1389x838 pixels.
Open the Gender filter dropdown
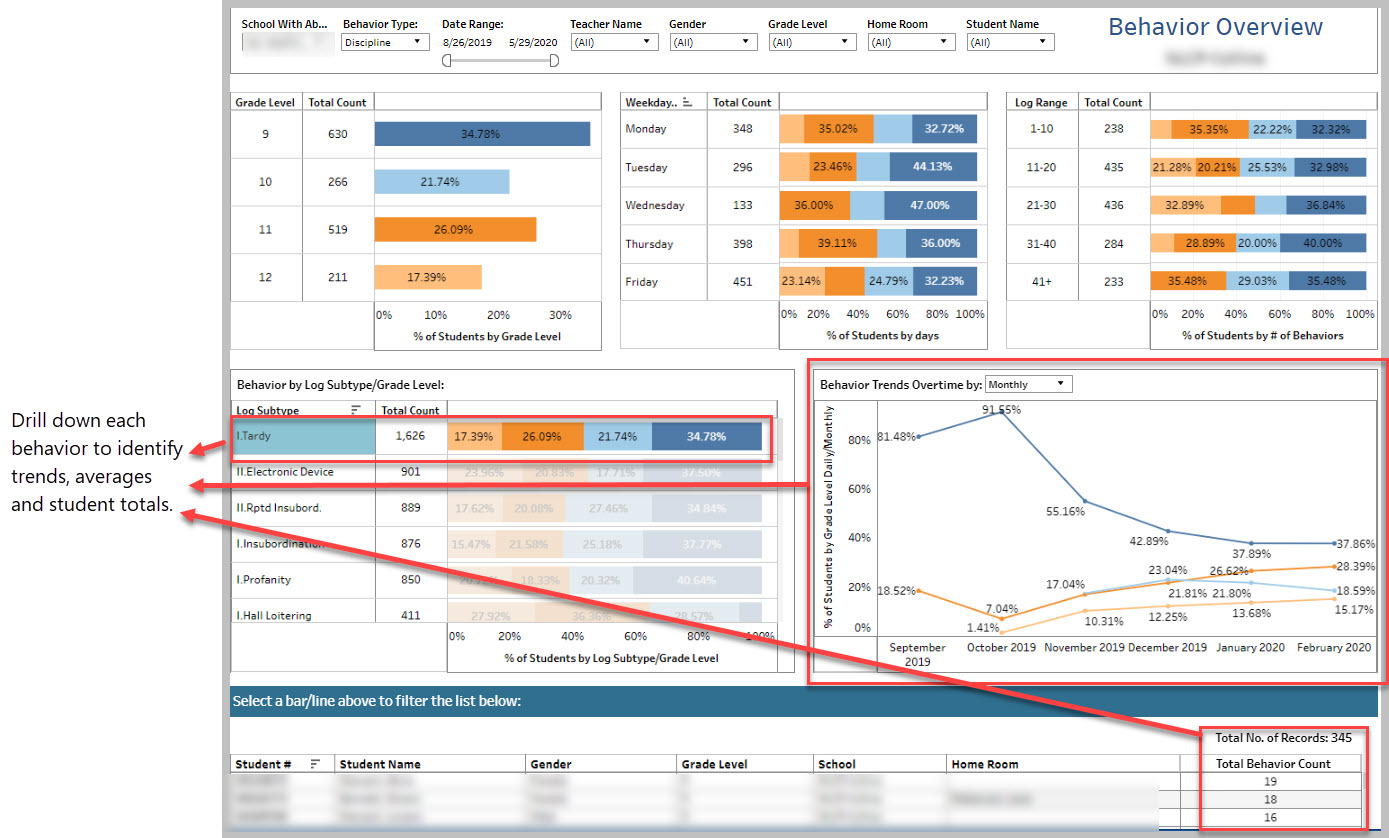pos(713,42)
